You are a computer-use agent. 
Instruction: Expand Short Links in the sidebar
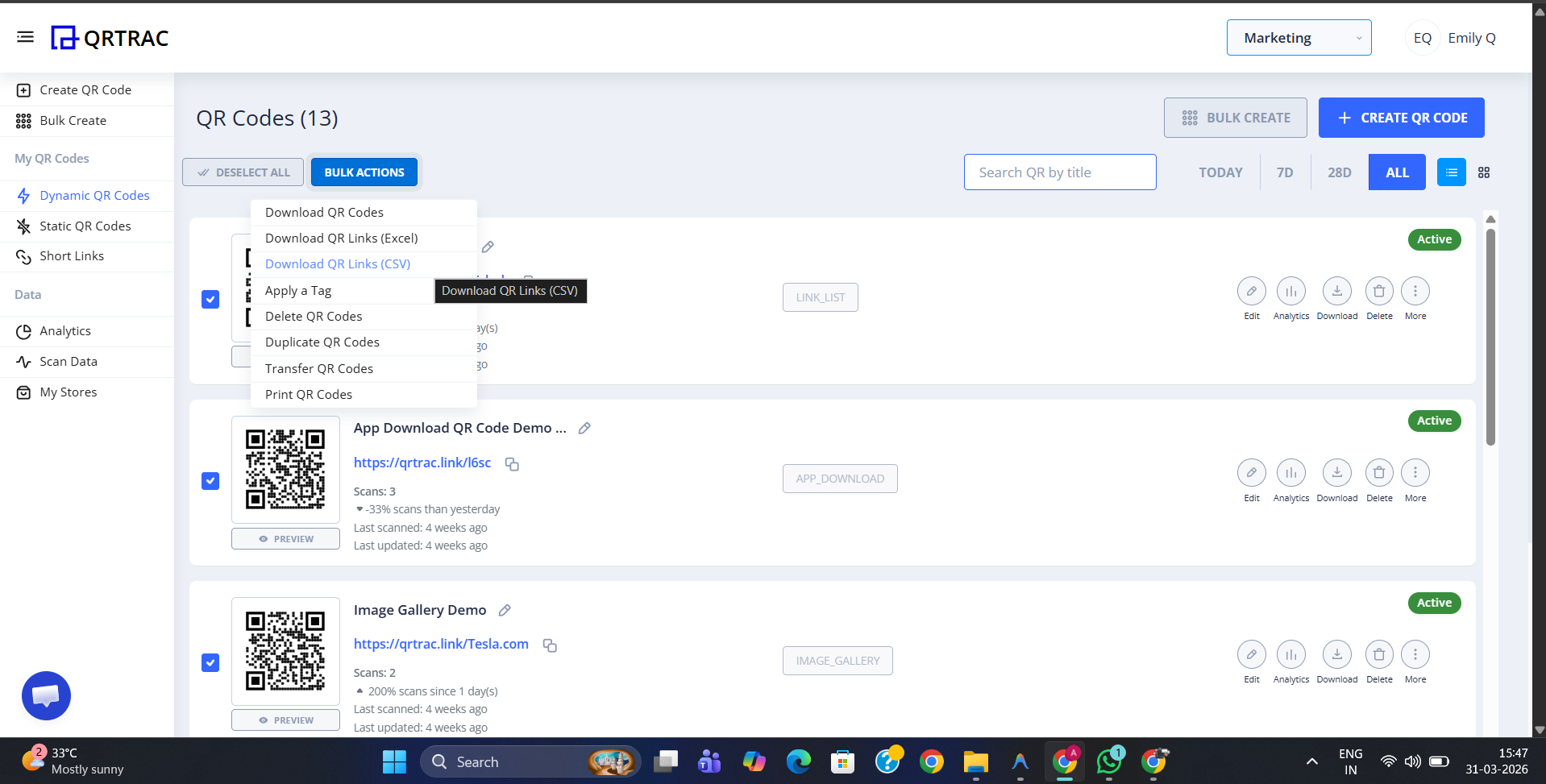[73, 255]
